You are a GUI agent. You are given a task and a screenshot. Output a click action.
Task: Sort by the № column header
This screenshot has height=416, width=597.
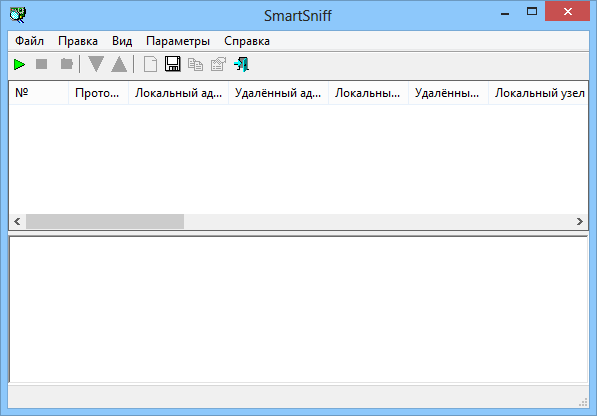38,92
